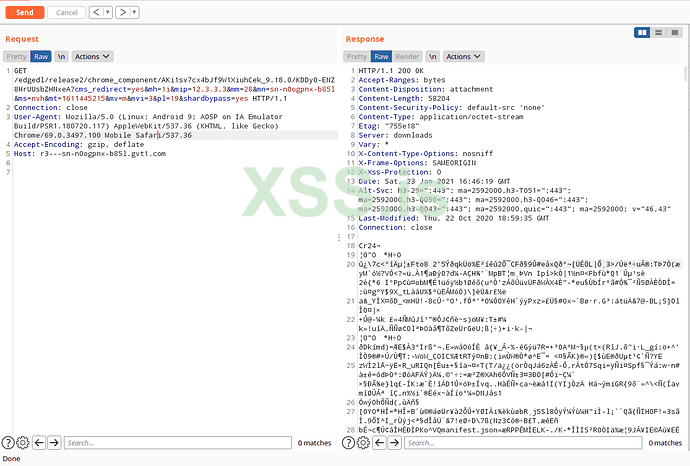Click the Host header line in request
Image resolution: width=690 pixels, height=466 pixels.
[90, 154]
